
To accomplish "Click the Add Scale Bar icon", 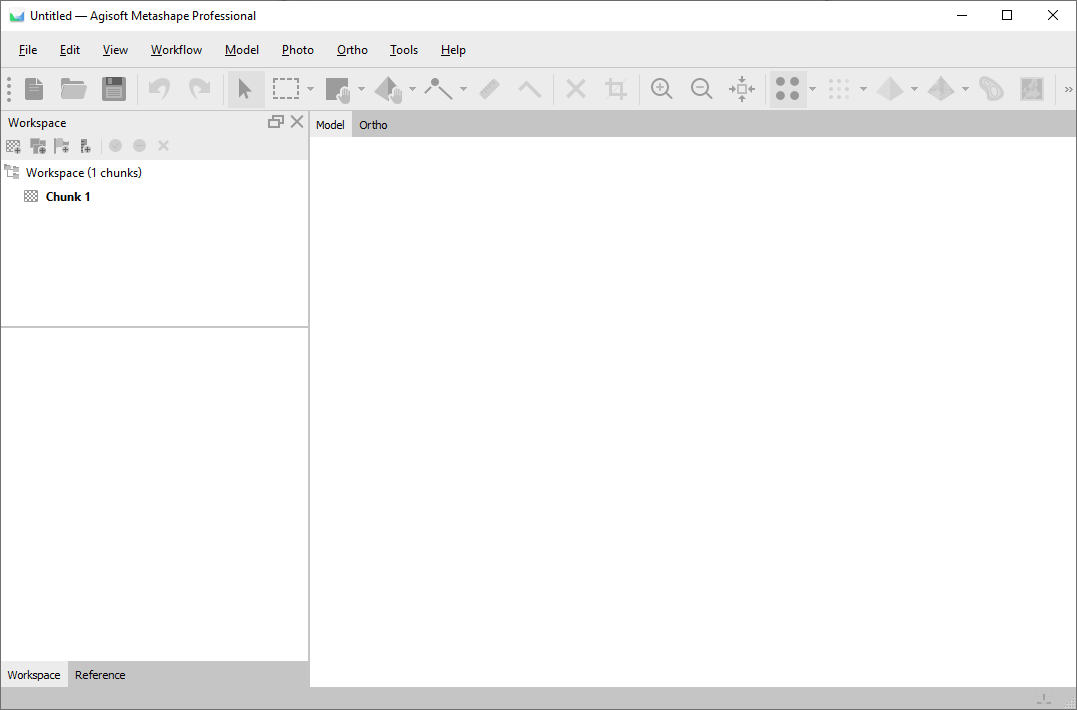I will point(86,146).
